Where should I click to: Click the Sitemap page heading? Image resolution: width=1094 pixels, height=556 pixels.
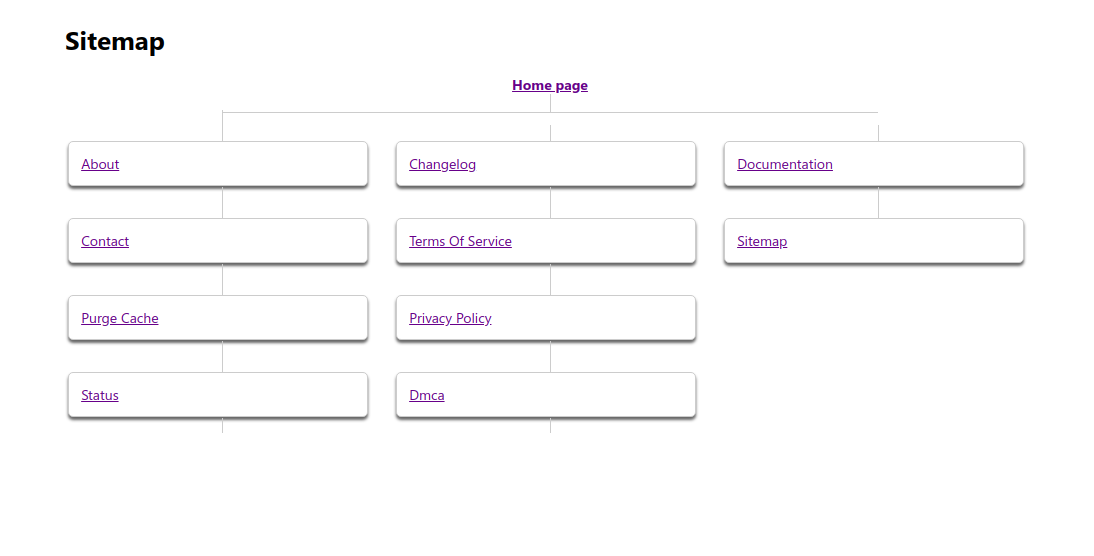(x=115, y=42)
